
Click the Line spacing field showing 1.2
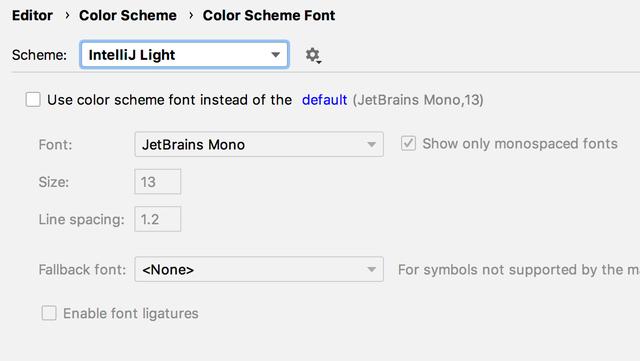click(x=158, y=219)
